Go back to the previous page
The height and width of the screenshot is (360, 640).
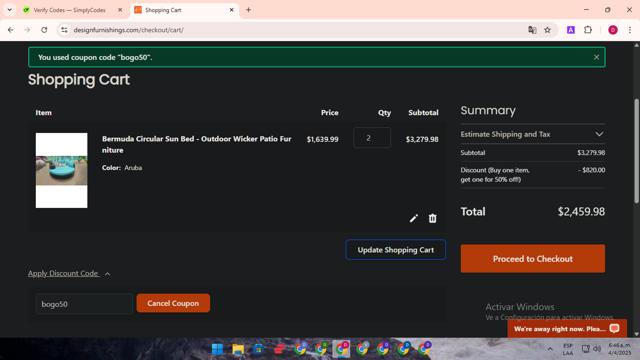[11, 30]
